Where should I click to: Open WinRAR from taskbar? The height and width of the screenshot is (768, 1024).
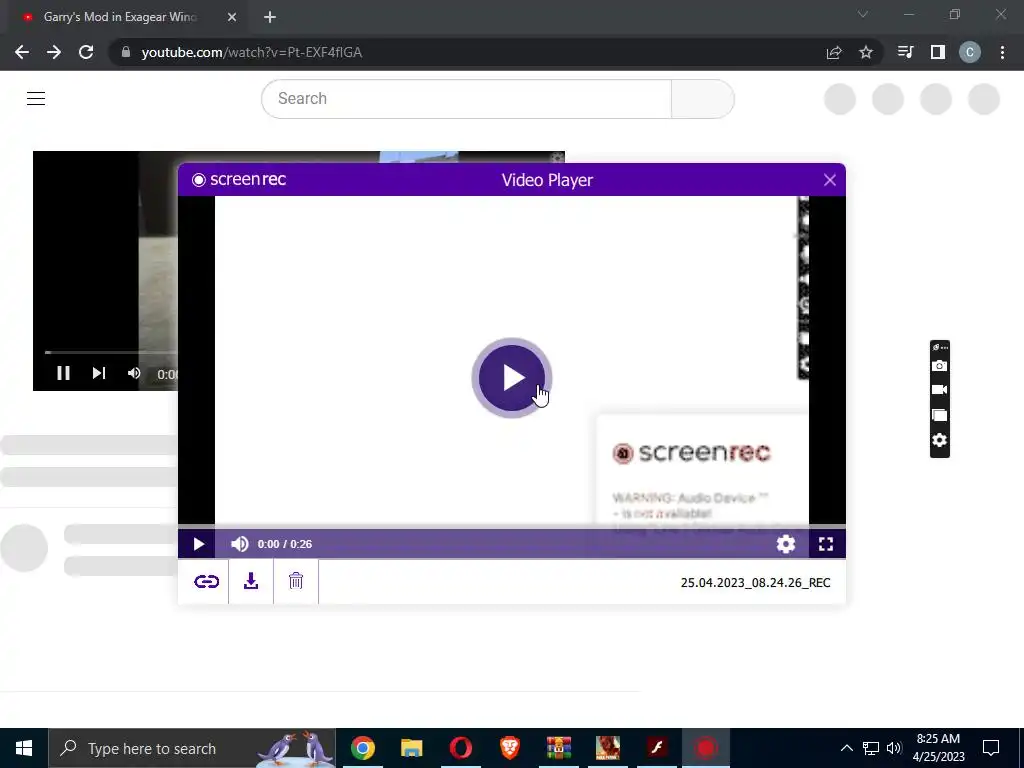click(558, 748)
